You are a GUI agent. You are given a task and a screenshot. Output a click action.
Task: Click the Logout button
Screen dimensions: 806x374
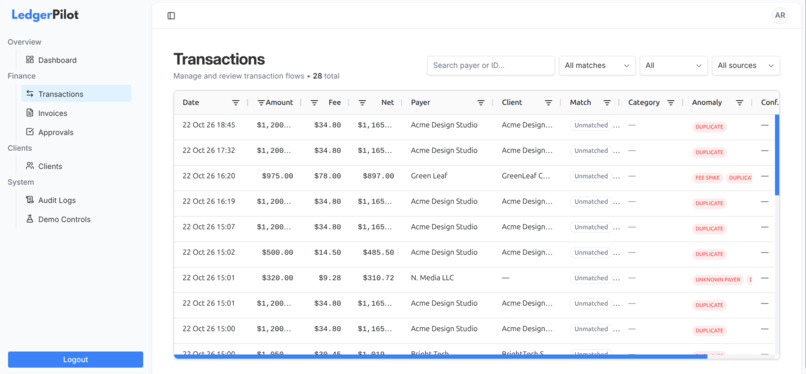(x=76, y=360)
